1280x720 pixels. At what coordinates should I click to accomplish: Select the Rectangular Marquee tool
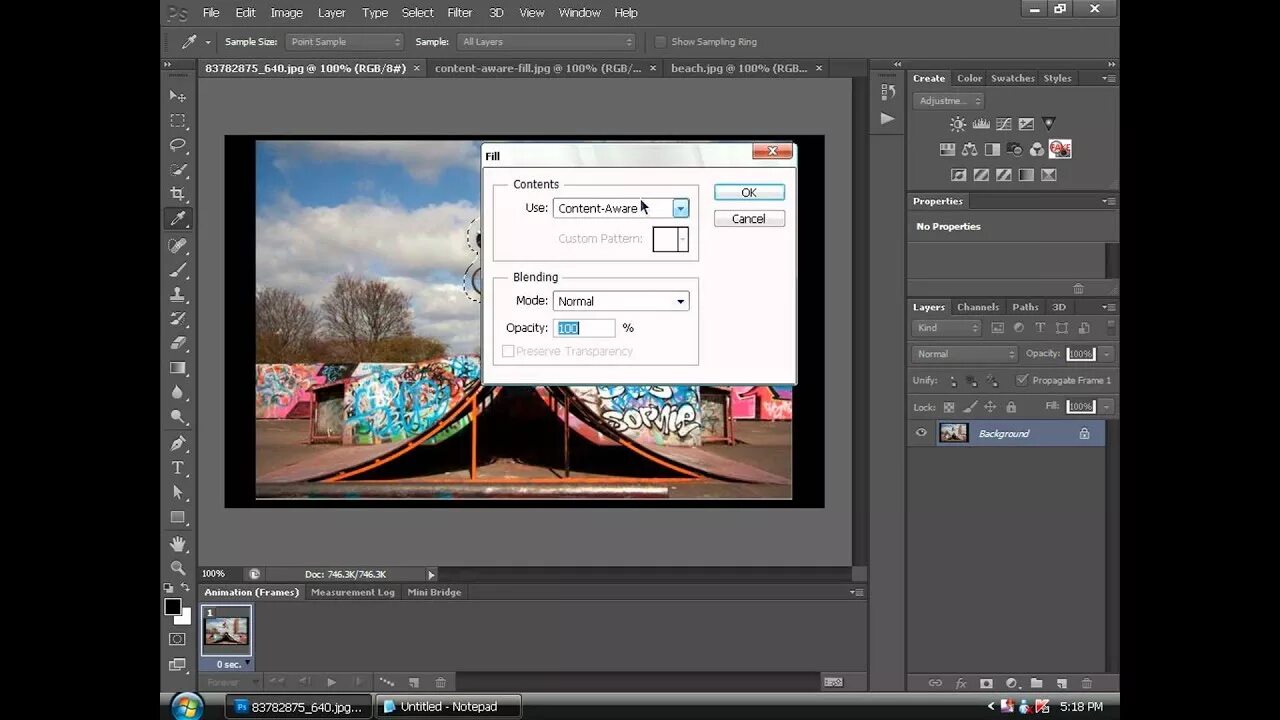pos(178,121)
